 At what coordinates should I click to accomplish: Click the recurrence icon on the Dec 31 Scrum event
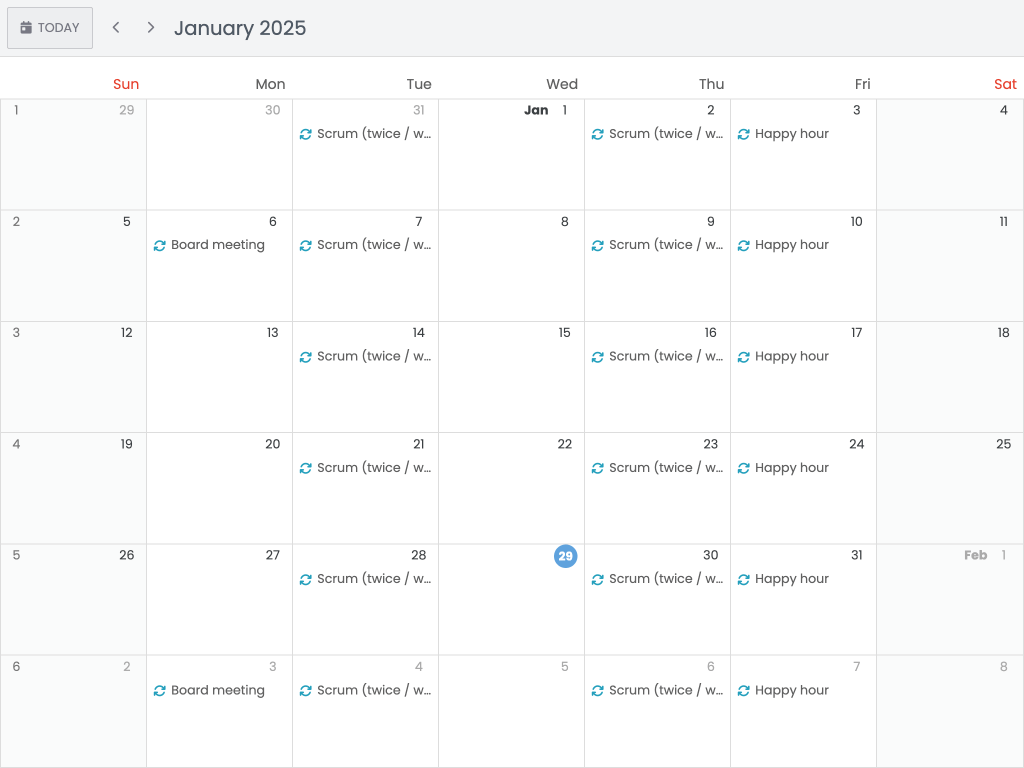pyautogui.click(x=307, y=133)
